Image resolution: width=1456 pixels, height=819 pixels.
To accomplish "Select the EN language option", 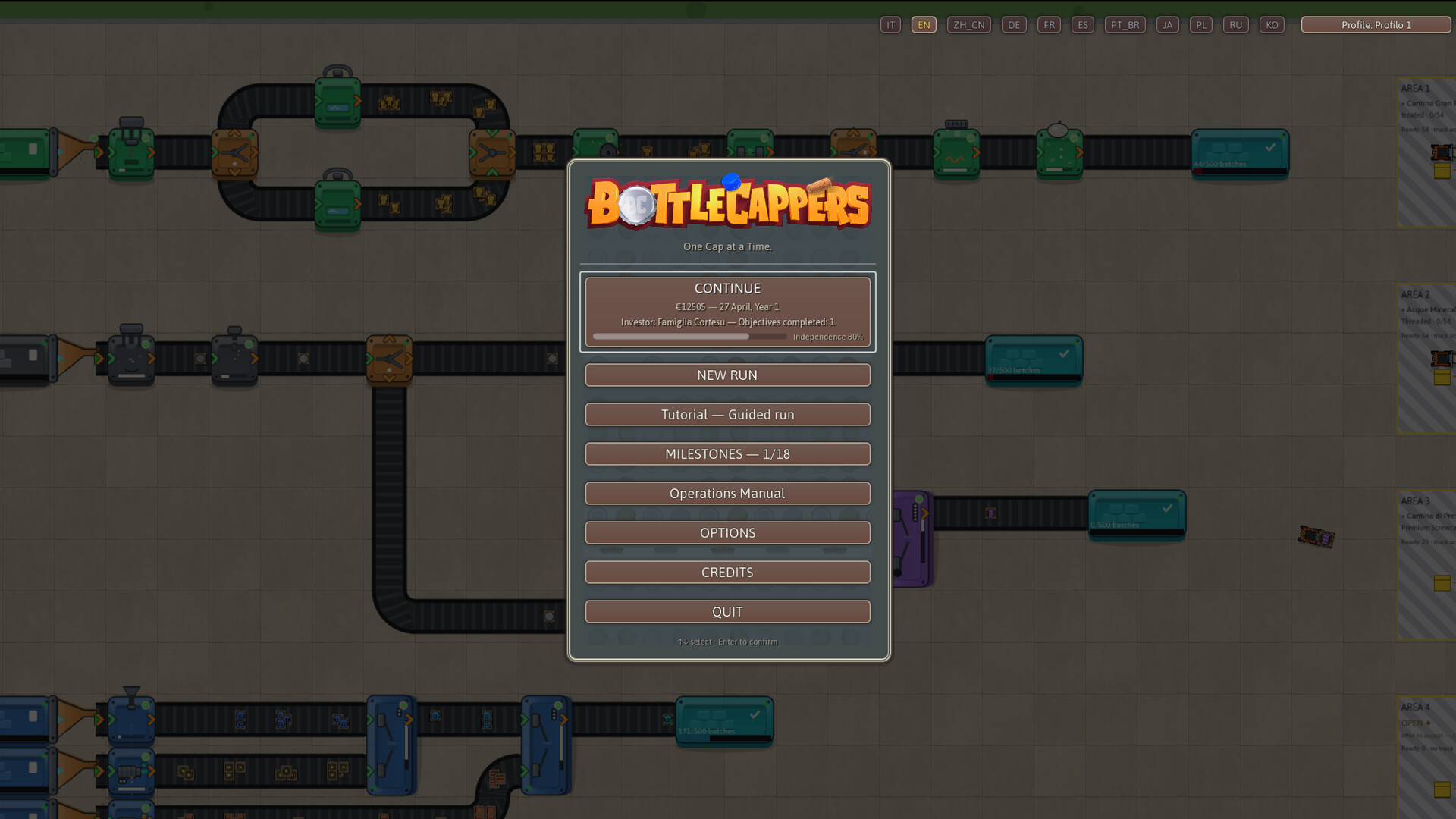I will coord(924,25).
